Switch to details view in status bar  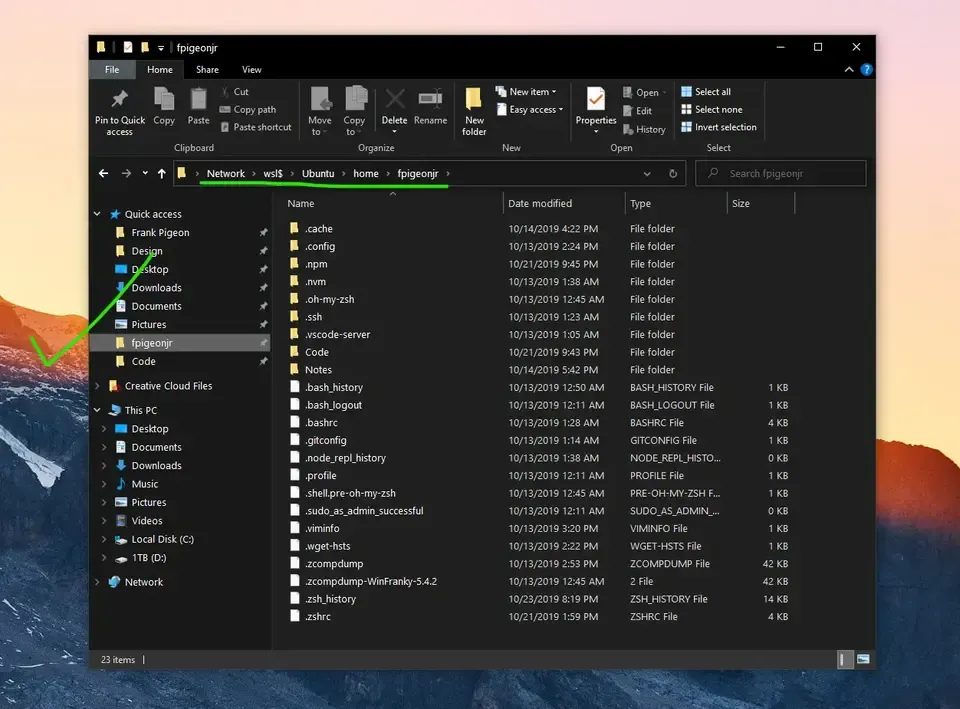845,660
